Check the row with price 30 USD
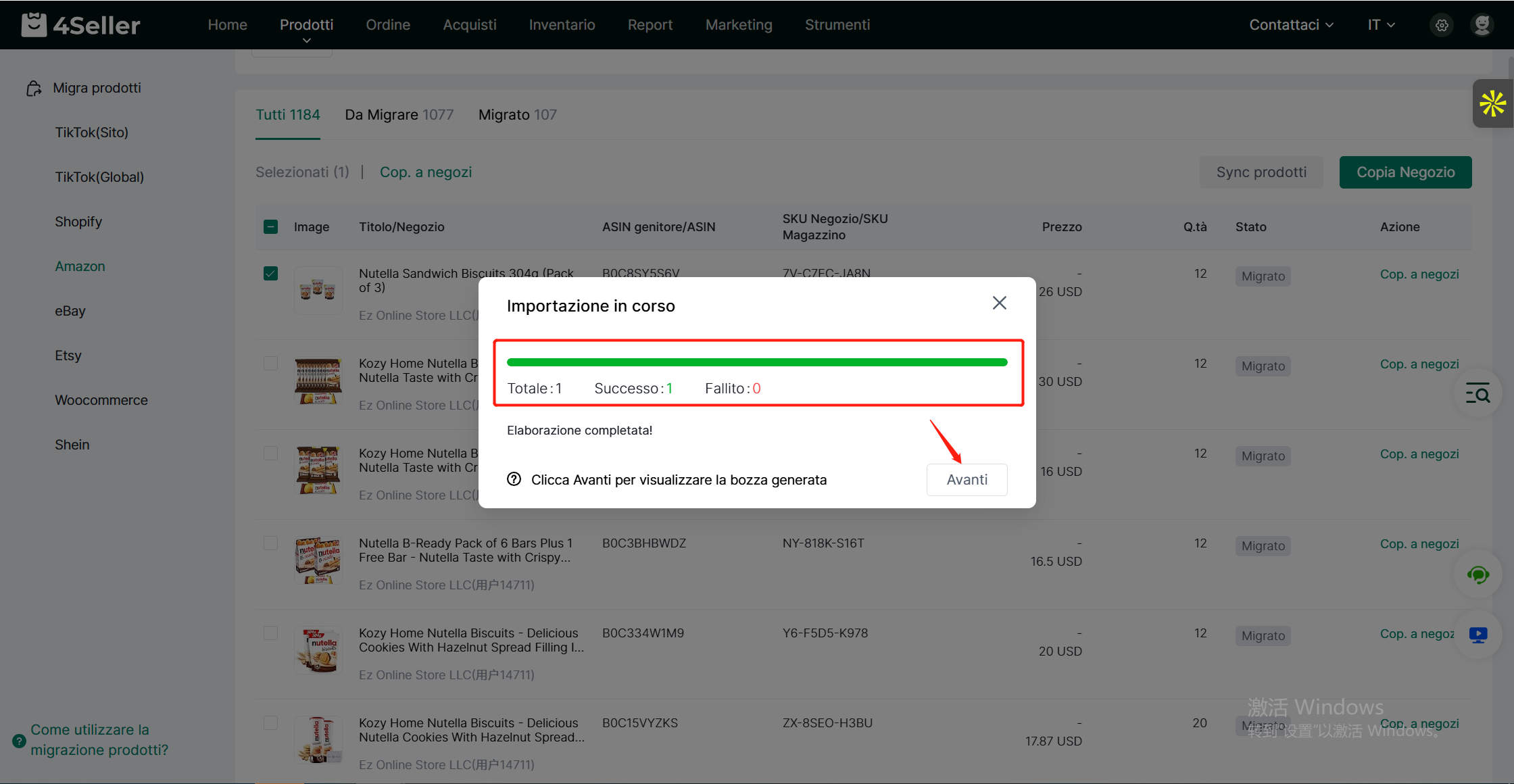This screenshot has width=1514, height=784. 270,363
